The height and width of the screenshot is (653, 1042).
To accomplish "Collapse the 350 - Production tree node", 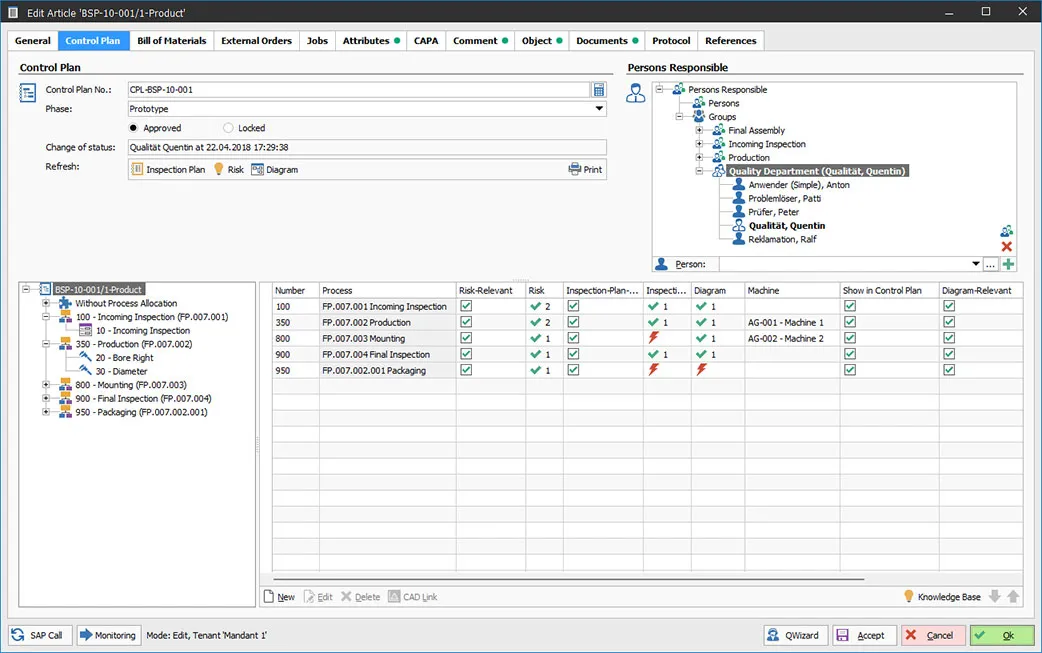I will point(46,344).
